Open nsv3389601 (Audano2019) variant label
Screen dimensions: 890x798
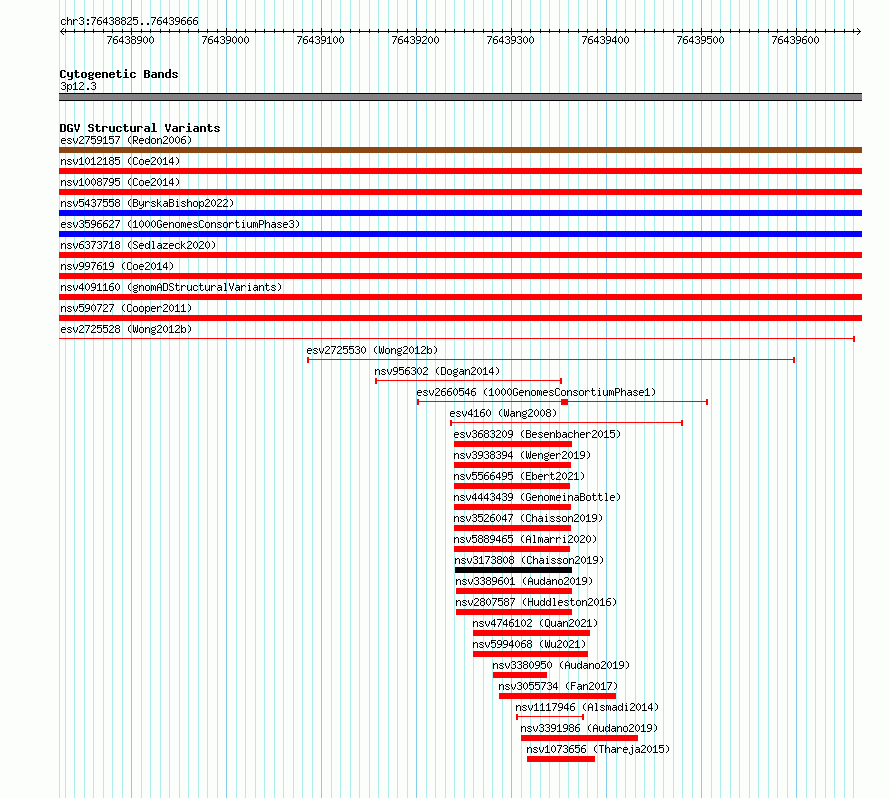pos(524,581)
